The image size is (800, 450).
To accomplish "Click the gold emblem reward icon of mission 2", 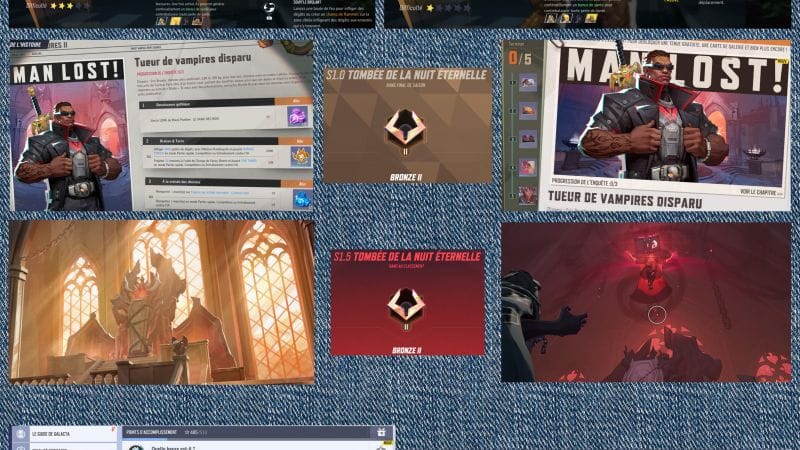I will coord(301,156).
